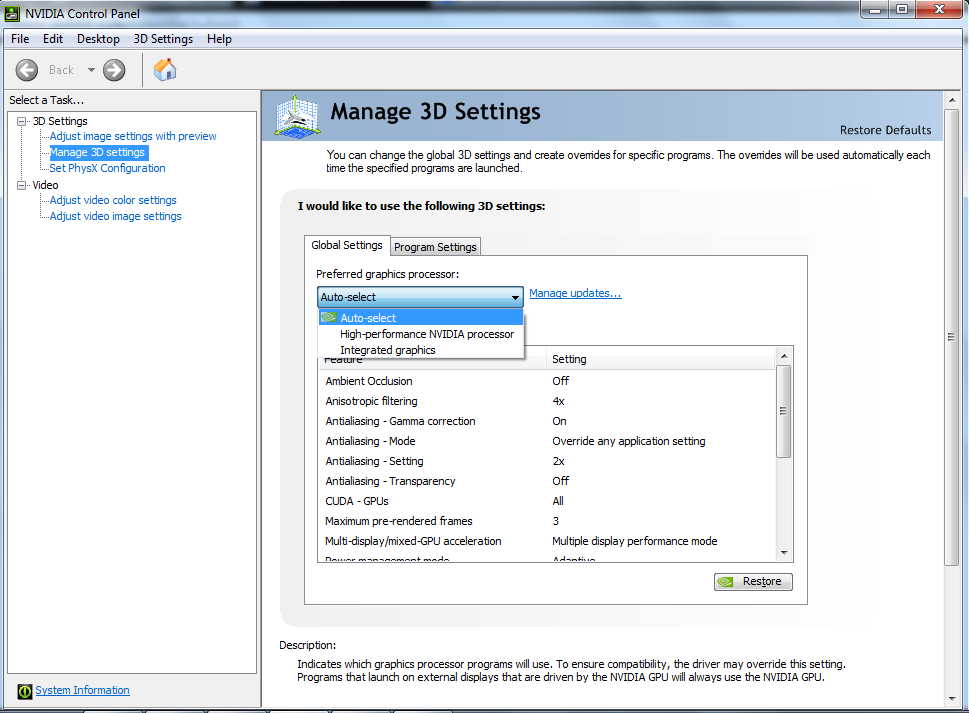Open Adjust image settings with preview

[133, 136]
